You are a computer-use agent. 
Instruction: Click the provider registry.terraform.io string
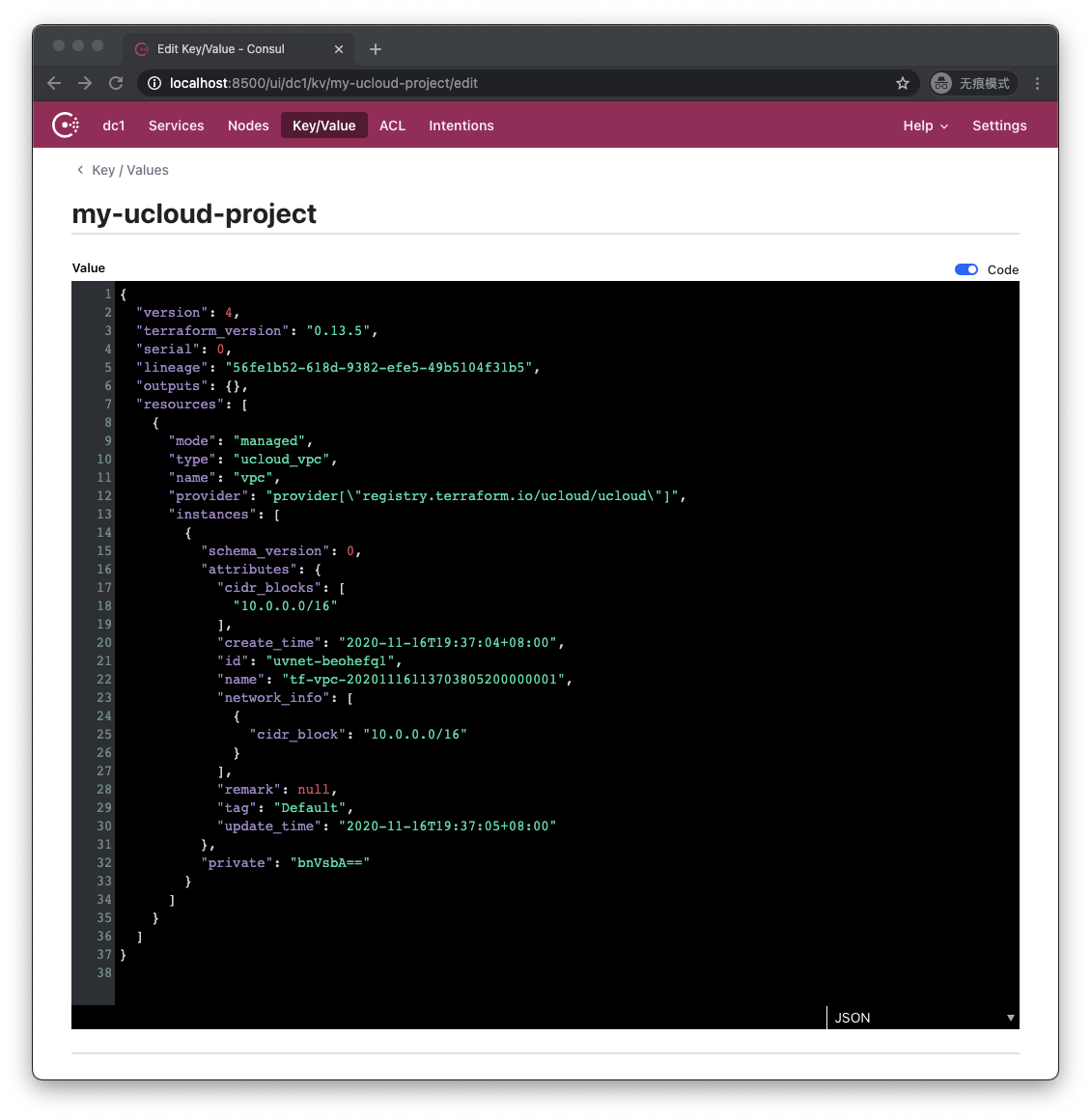472,495
